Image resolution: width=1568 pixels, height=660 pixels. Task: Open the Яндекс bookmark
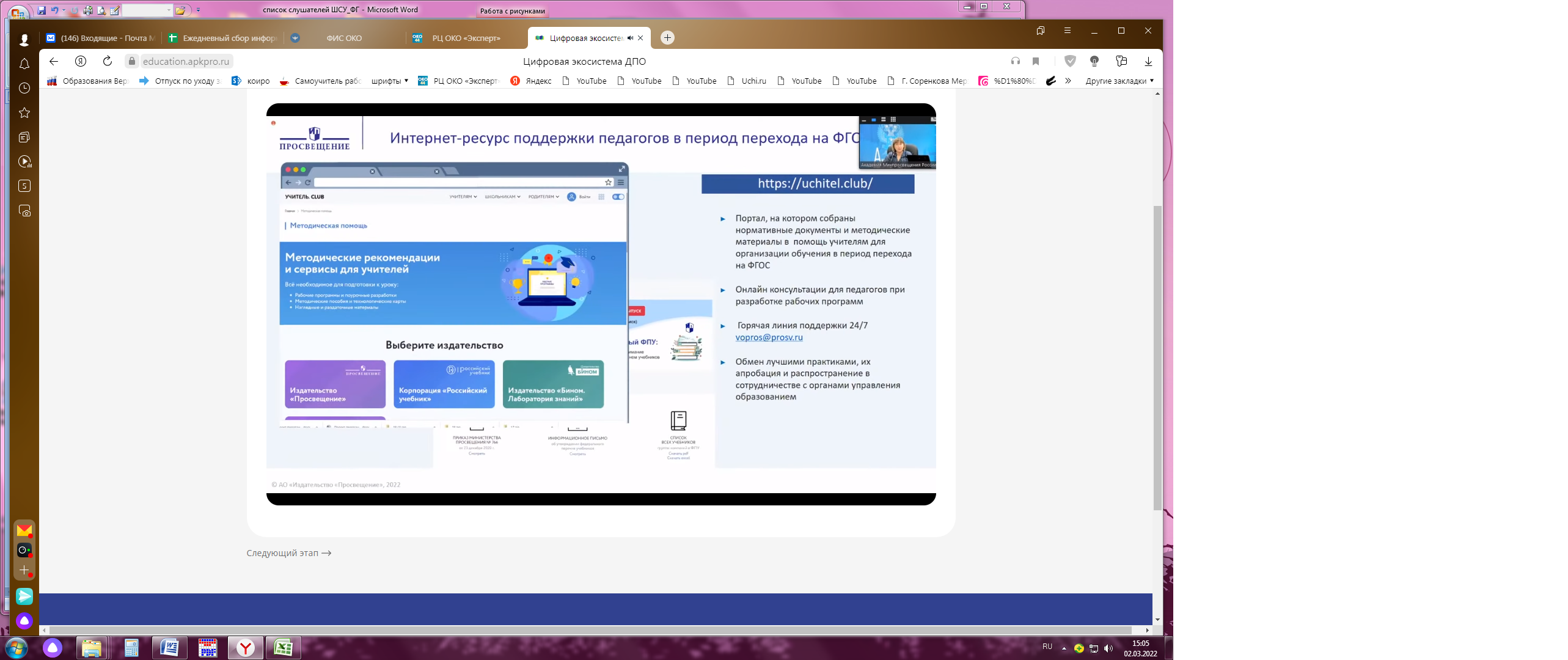click(531, 81)
